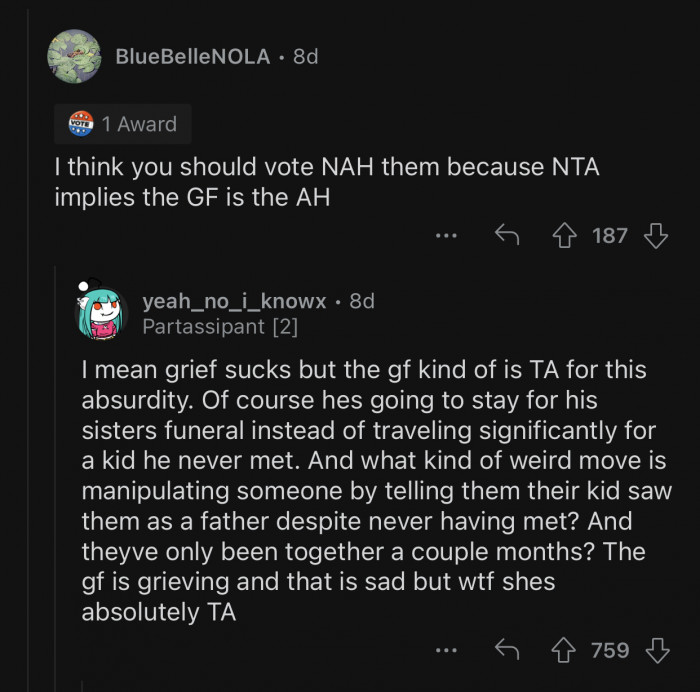This screenshot has height=692, width=700.
Task: Click the 8d timestamp beside yeah_no_i_knowx
Action: coord(360,301)
